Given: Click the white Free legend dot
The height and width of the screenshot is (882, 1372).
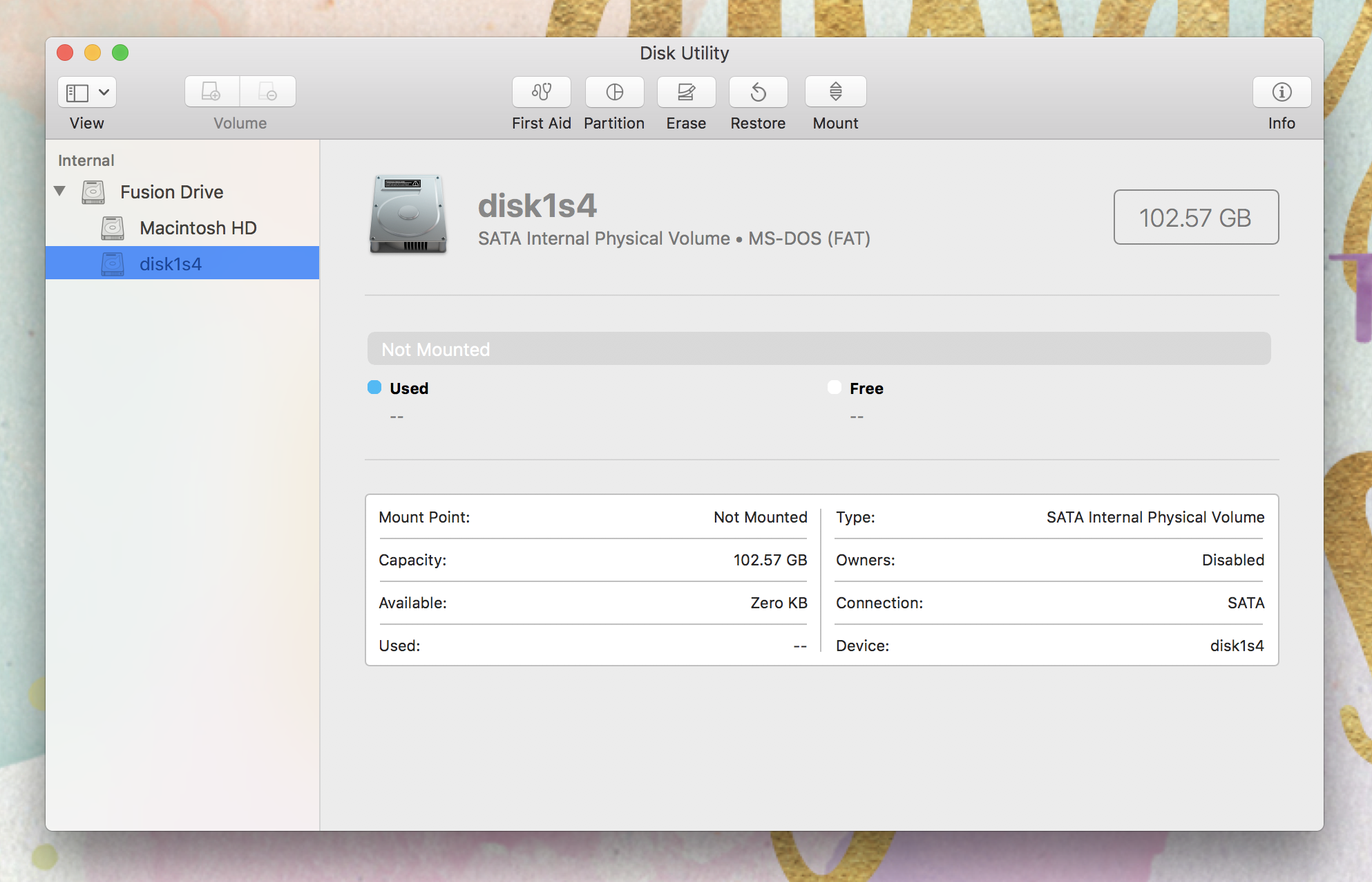Looking at the screenshot, I should click(x=835, y=387).
